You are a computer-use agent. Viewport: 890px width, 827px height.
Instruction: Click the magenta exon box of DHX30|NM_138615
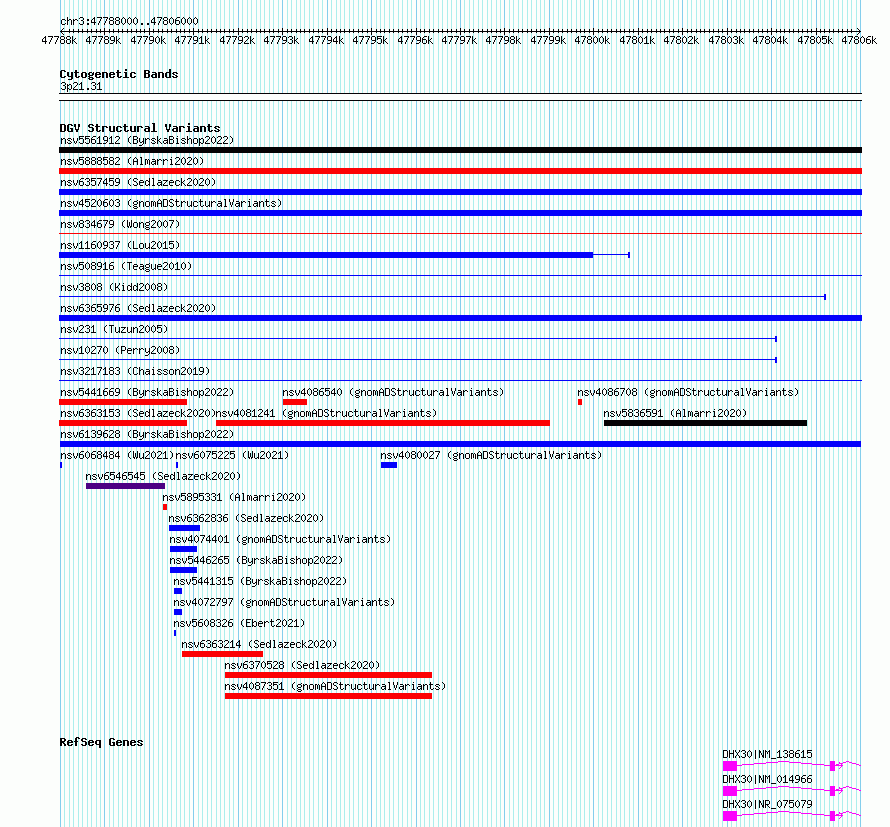tap(730, 766)
